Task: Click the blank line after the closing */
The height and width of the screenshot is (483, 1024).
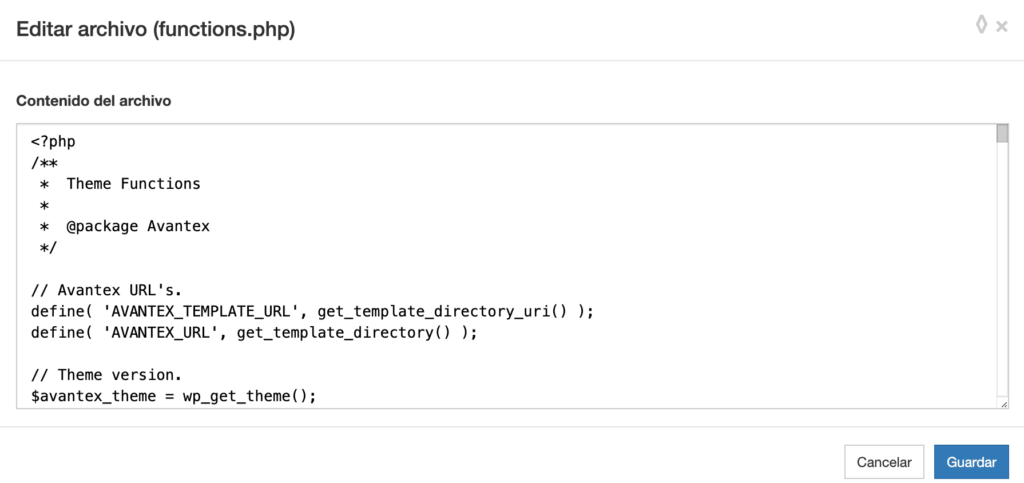Action: 200,268
